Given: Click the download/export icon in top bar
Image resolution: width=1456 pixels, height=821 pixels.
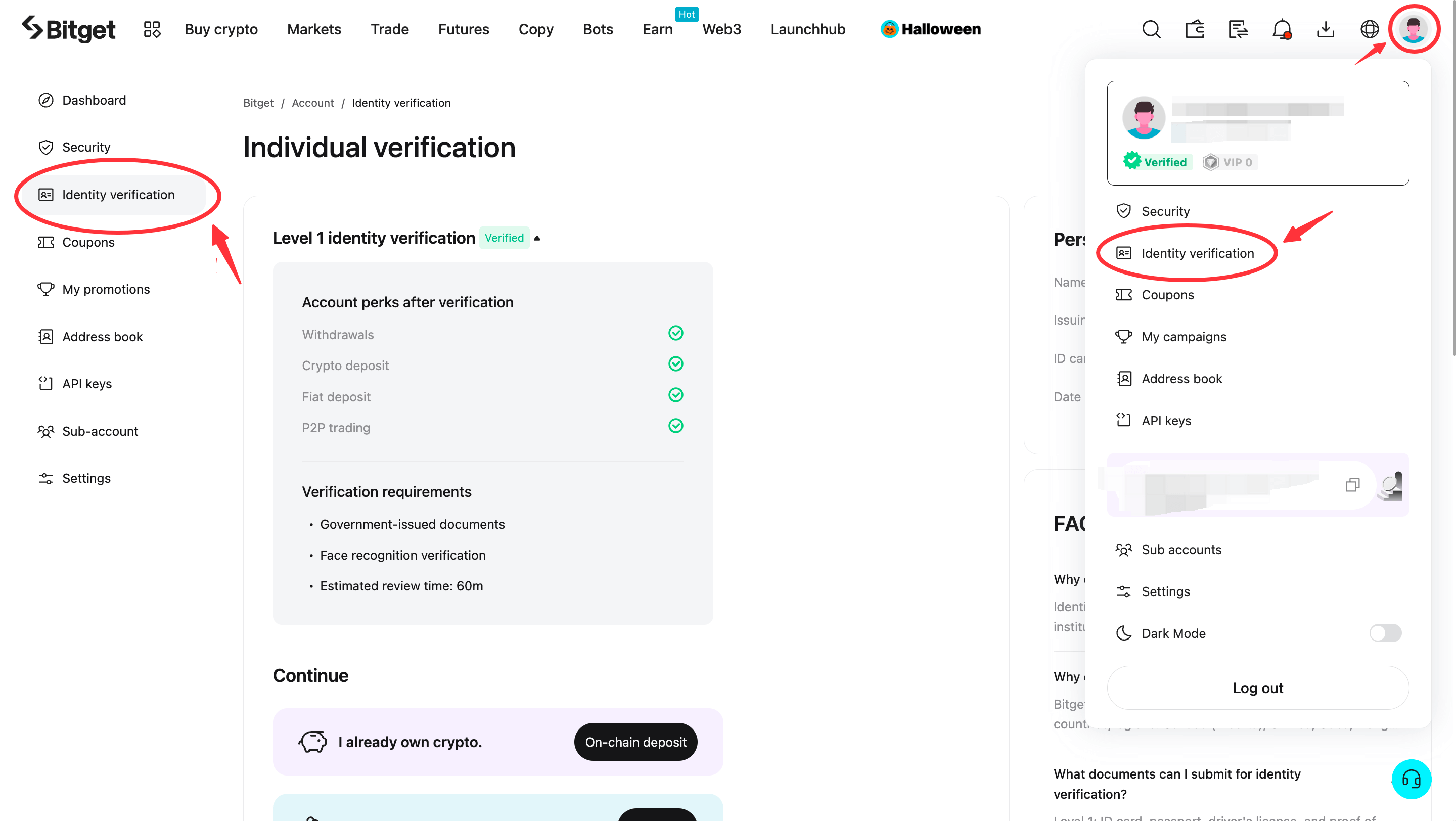Looking at the screenshot, I should (x=1324, y=28).
